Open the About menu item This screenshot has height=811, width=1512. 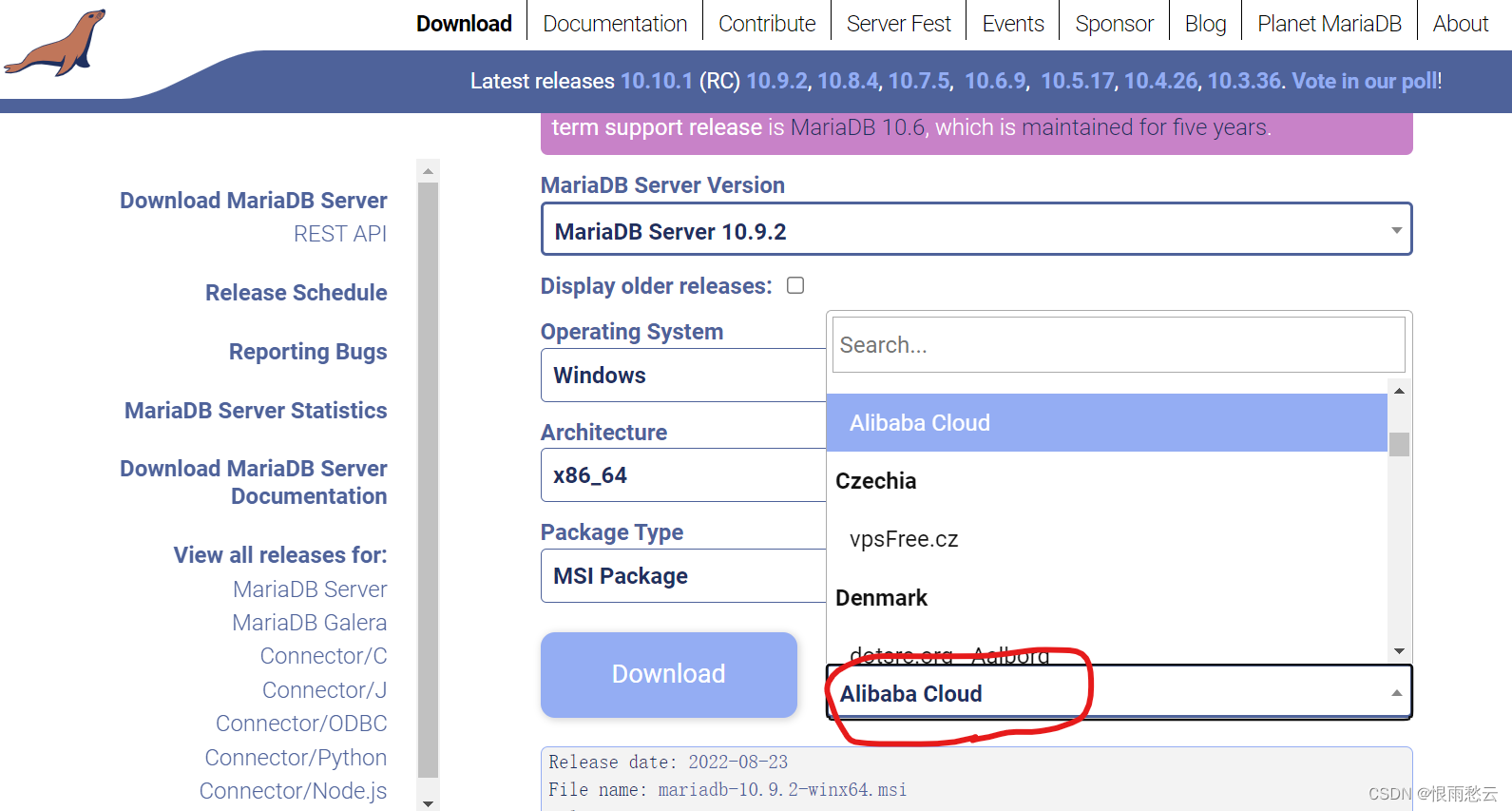point(1461,24)
